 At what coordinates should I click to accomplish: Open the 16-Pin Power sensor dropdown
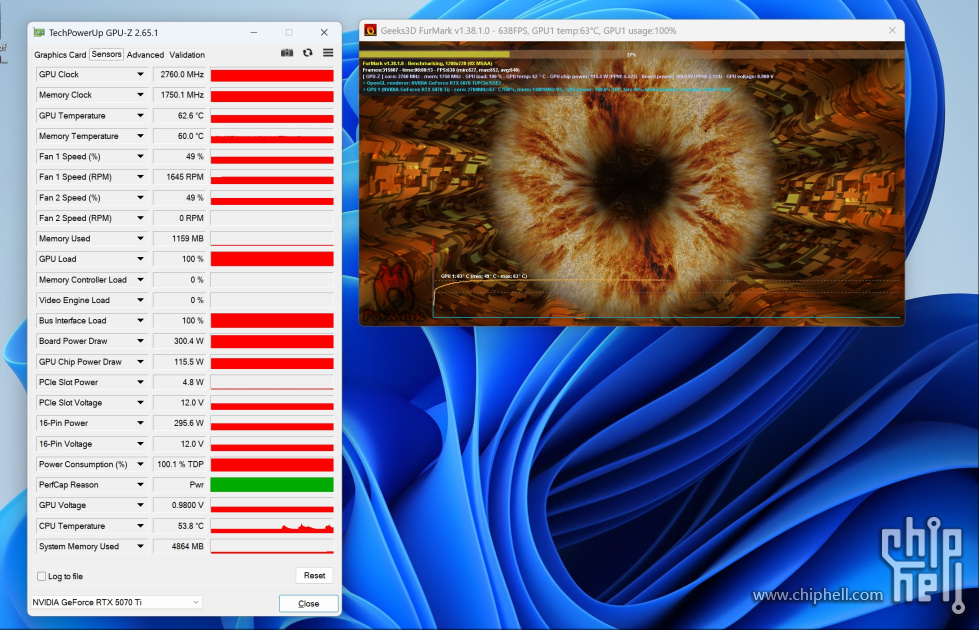pos(140,423)
